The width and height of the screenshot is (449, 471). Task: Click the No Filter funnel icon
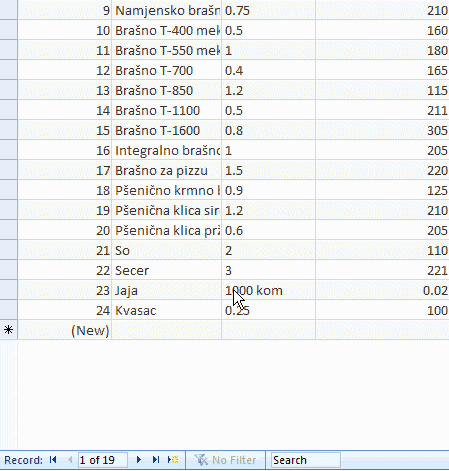pyautogui.click(x=201, y=460)
